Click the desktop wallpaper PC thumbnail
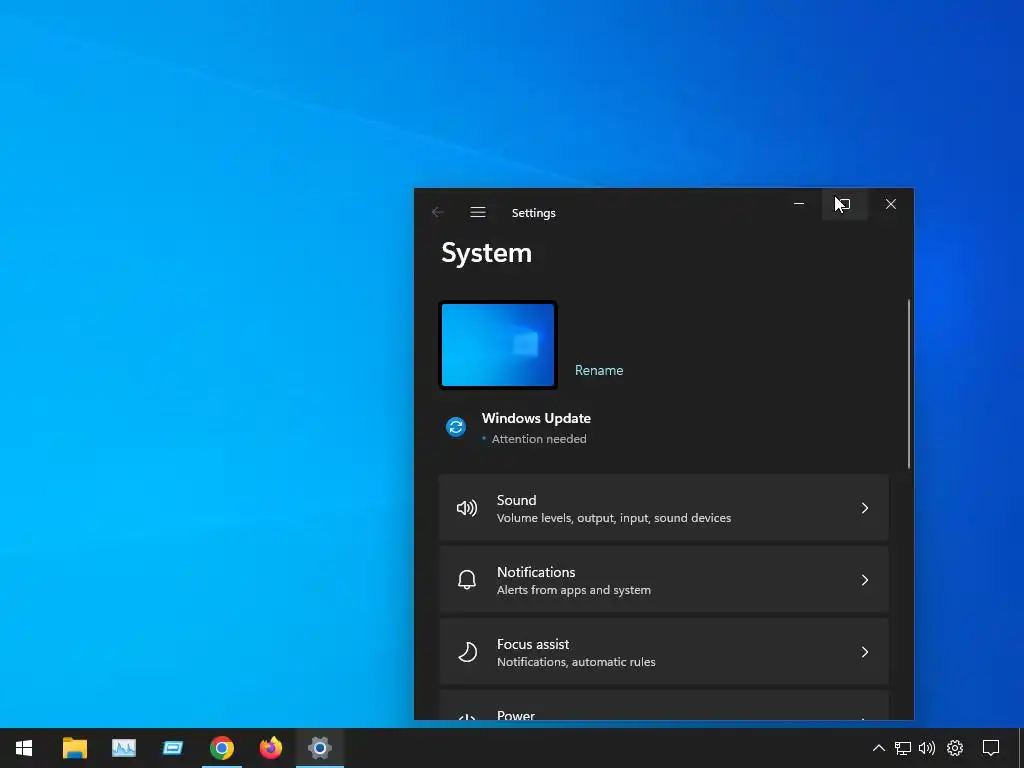This screenshot has height=768, width=1024. pyautogui.click(x=498, y=345)
